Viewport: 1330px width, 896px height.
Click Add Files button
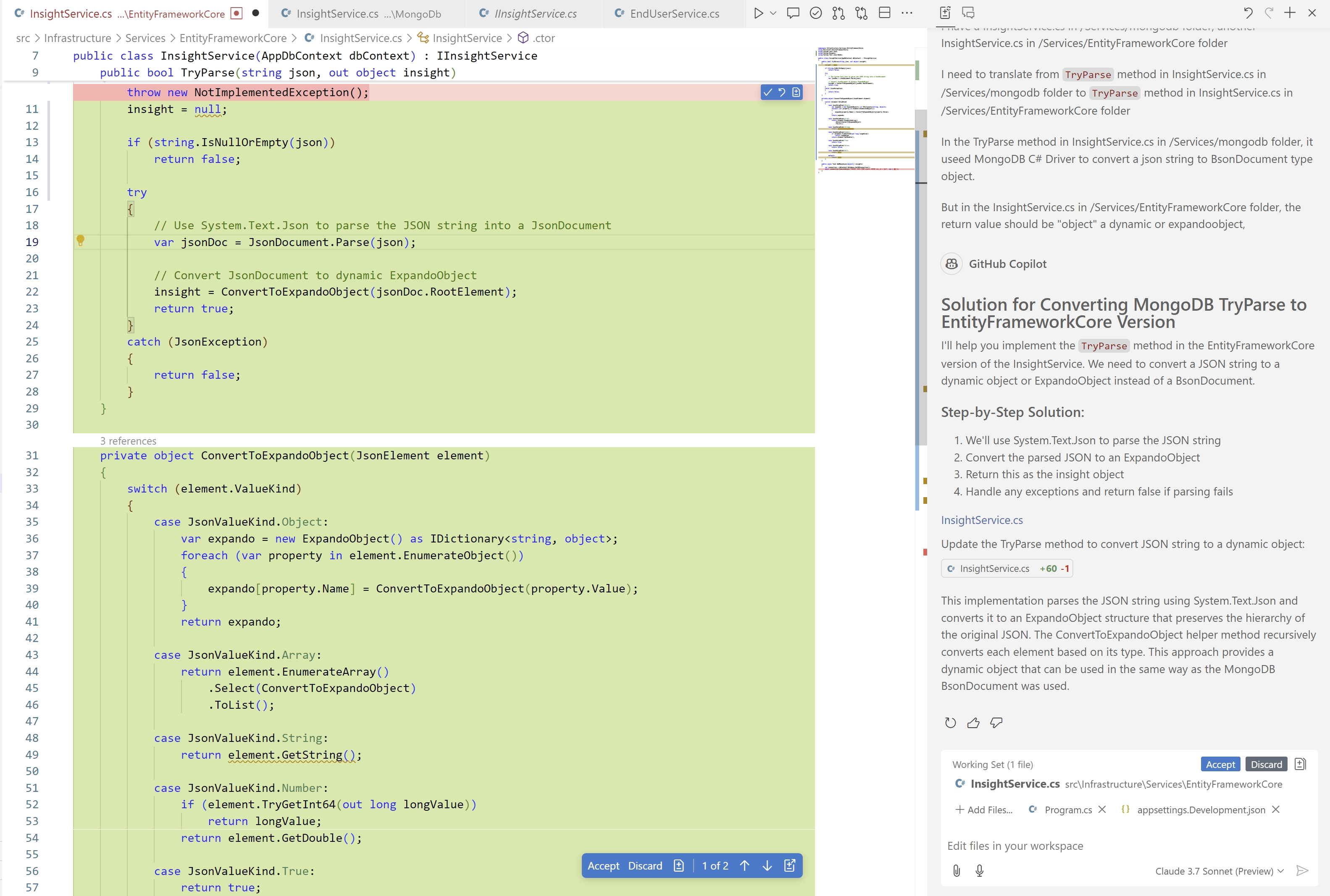tap(984, 810)
